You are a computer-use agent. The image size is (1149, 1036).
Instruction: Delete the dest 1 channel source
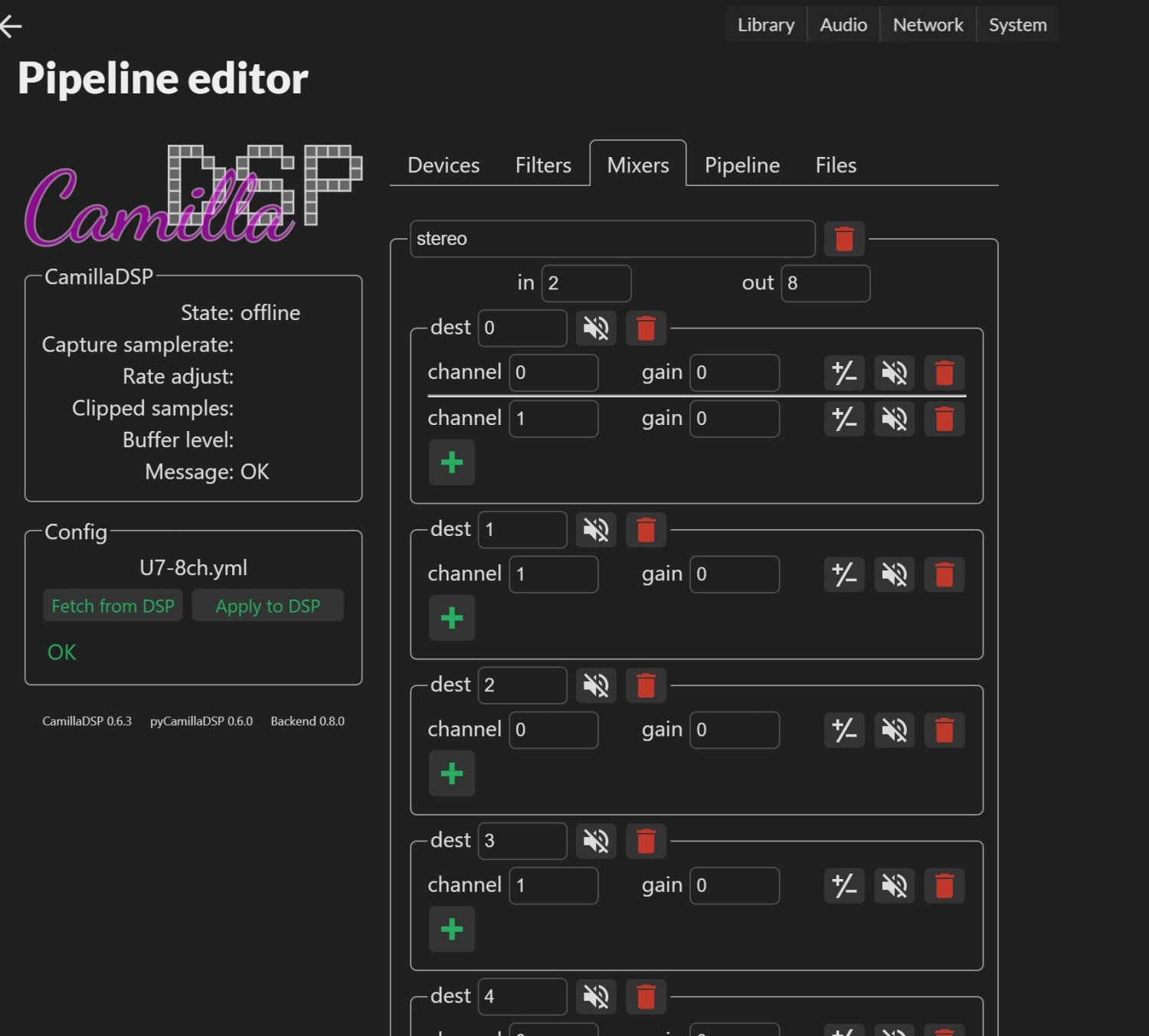click(944, 574)
